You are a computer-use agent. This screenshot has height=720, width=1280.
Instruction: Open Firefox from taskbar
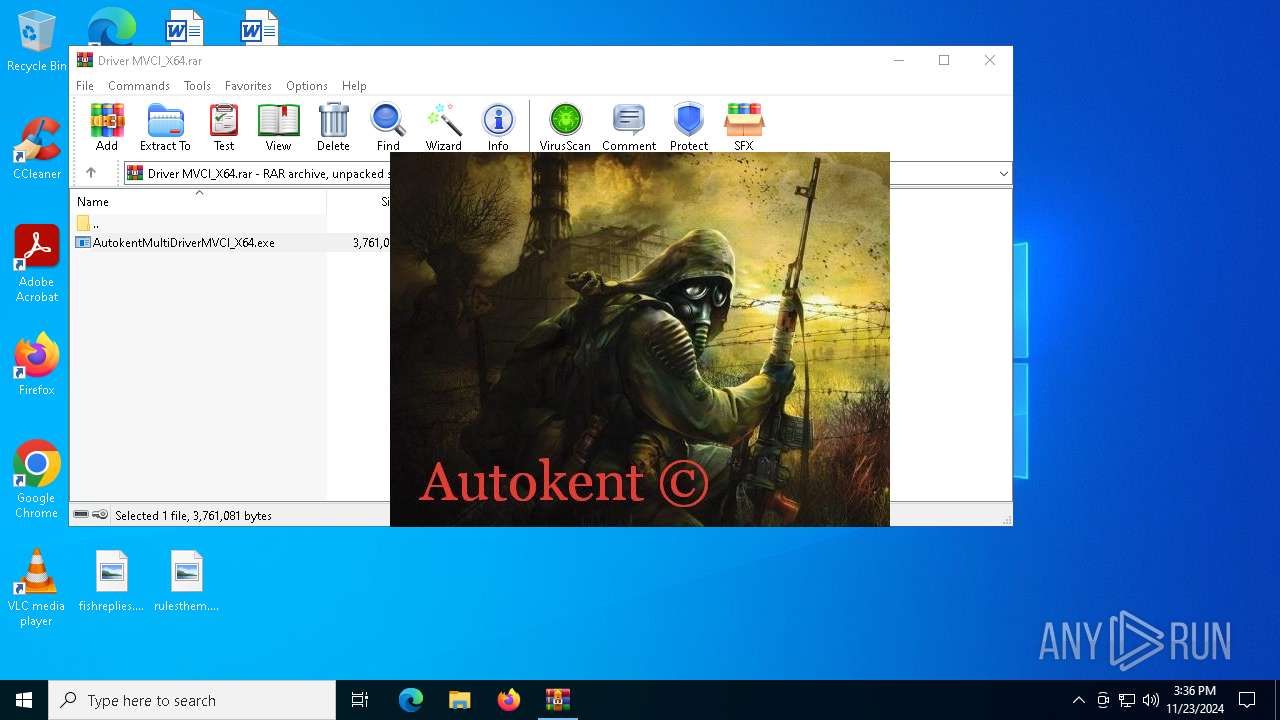click(x=508, y=700)
